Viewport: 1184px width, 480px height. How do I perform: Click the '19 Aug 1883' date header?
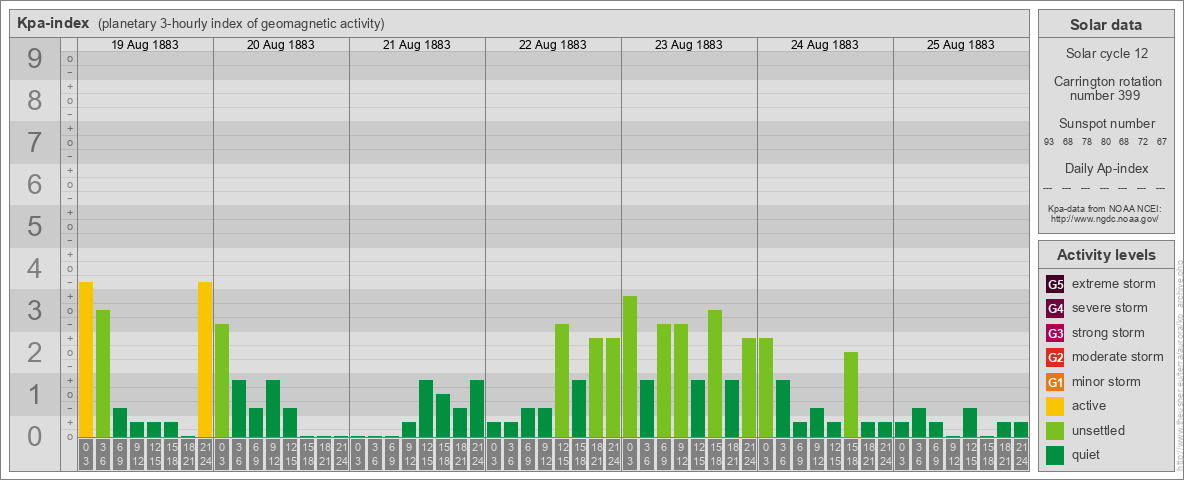tap(145, 45)
